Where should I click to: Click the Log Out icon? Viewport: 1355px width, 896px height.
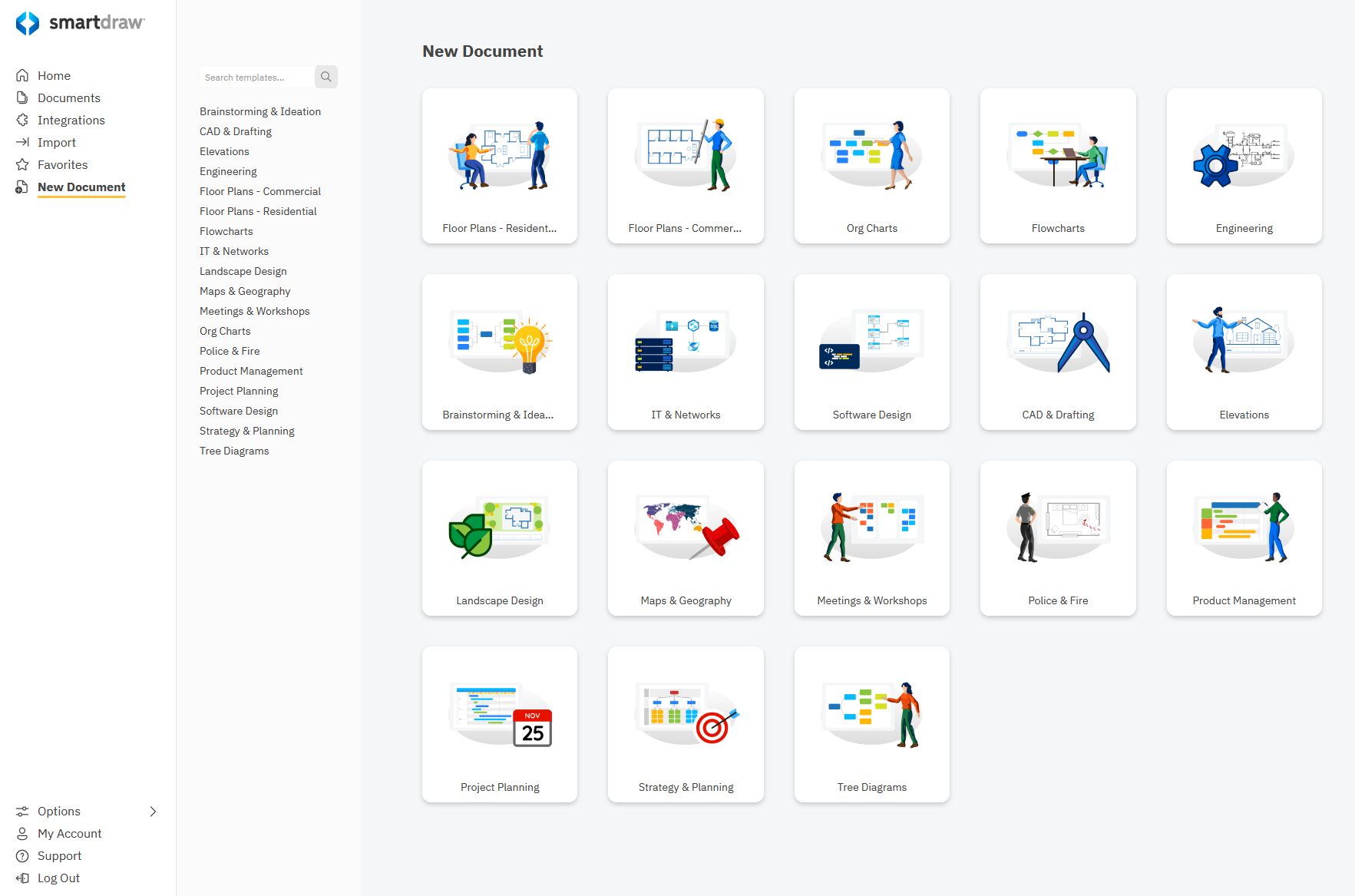pyautogui.click(x=23, y=878)
